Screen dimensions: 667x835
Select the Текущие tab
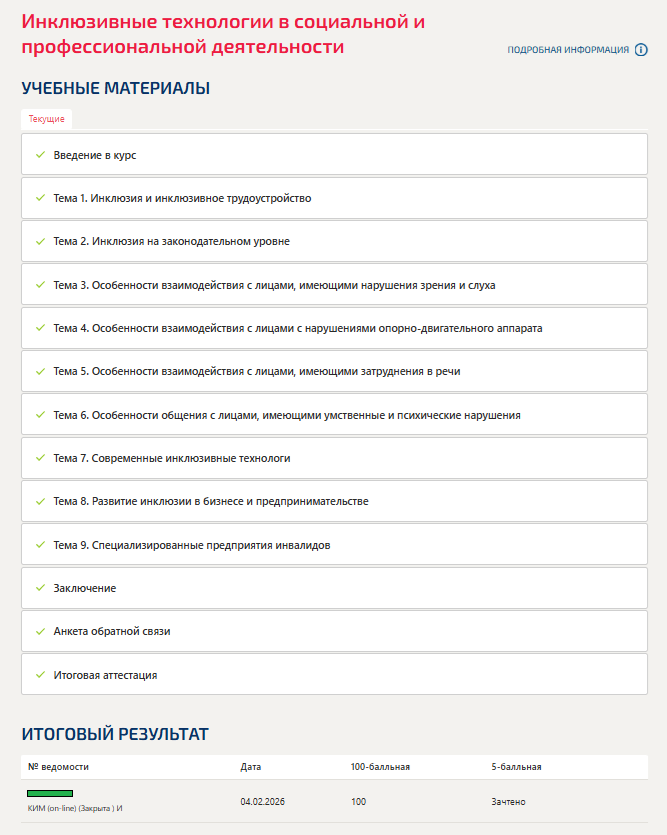[x=46, y=119]
